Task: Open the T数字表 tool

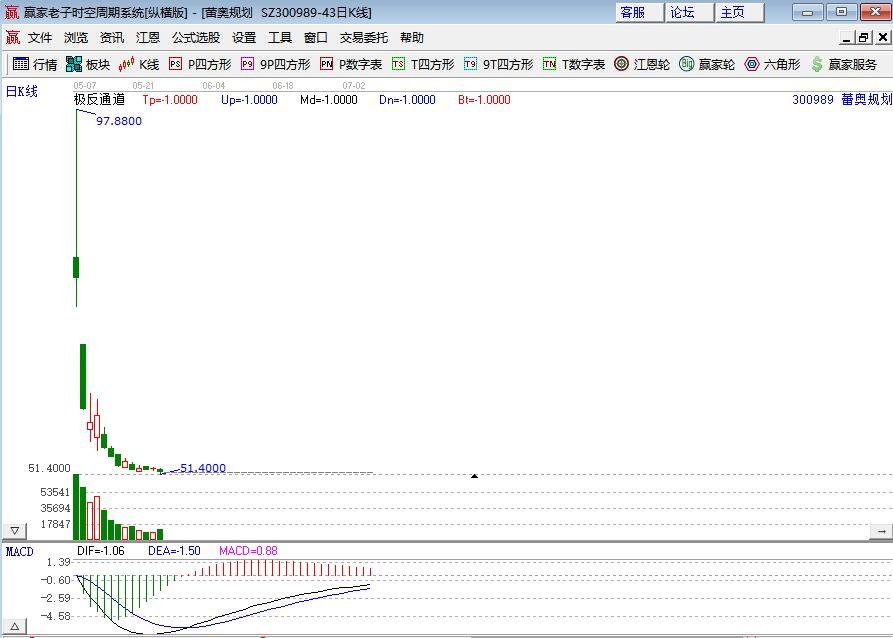Action: [x=574, y=64]
